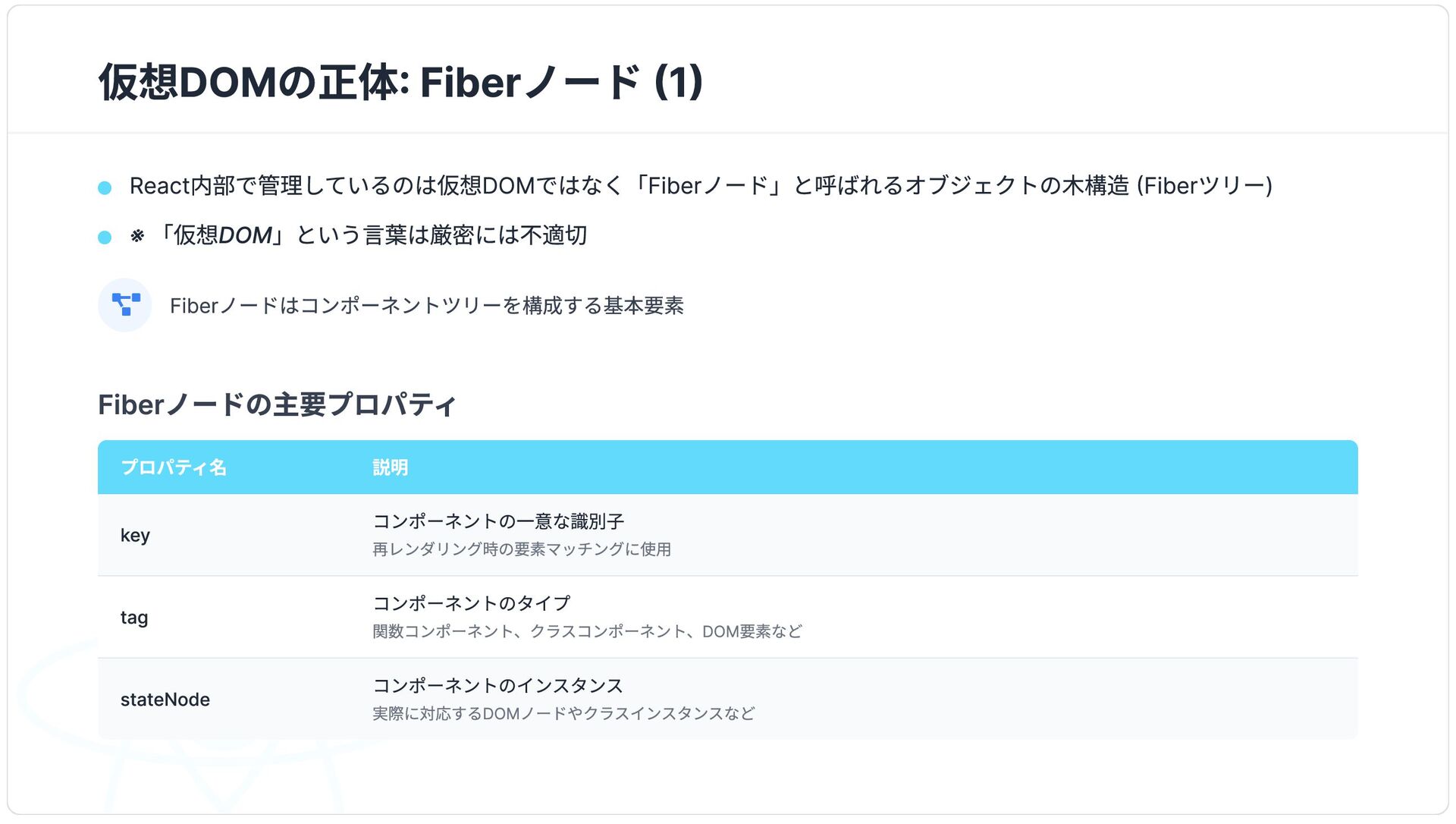Click the blue tree-structure icon beside Fiberノード text

pos(126,305)
